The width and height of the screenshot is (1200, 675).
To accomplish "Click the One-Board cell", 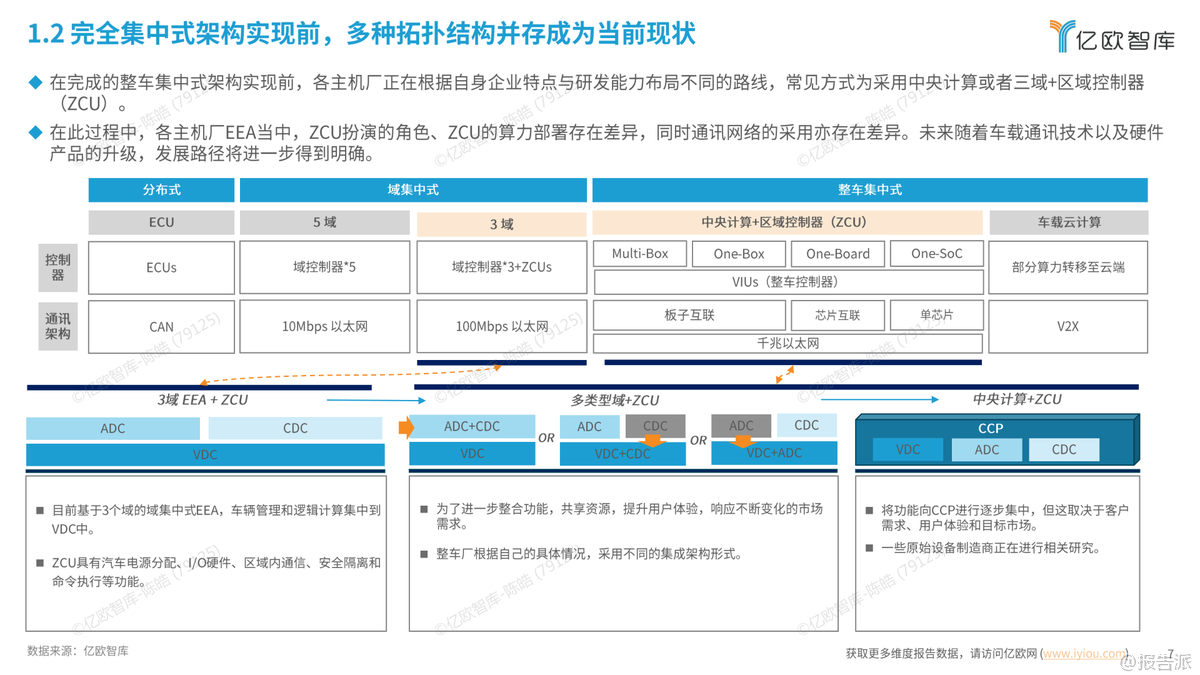I will point(837,254).
